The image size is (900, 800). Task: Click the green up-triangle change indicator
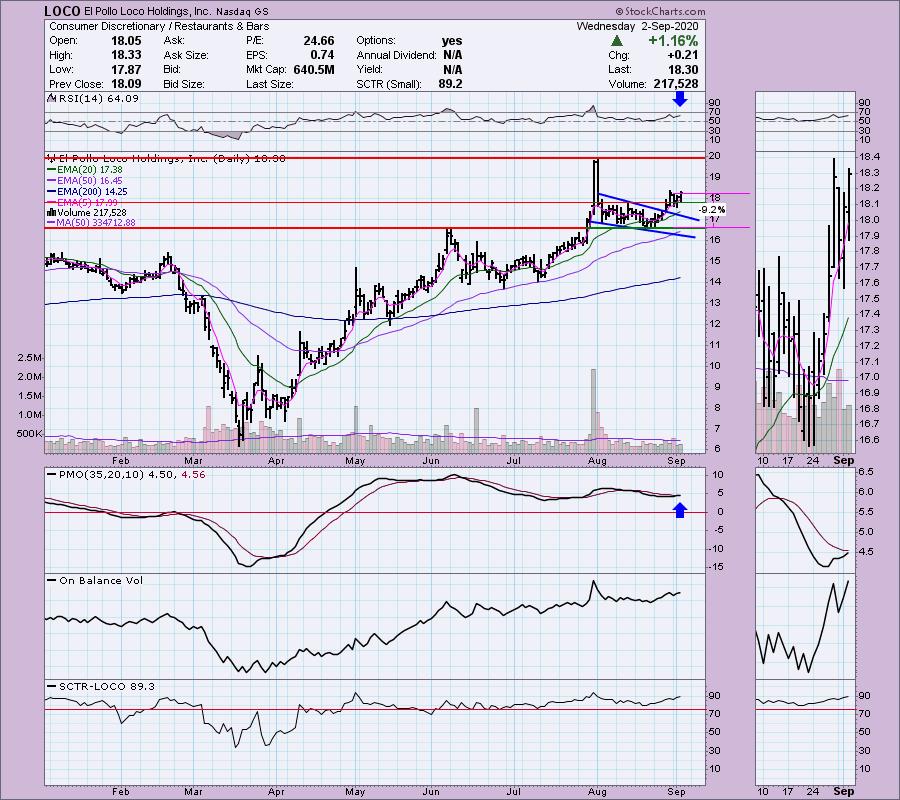coord(616,41)
